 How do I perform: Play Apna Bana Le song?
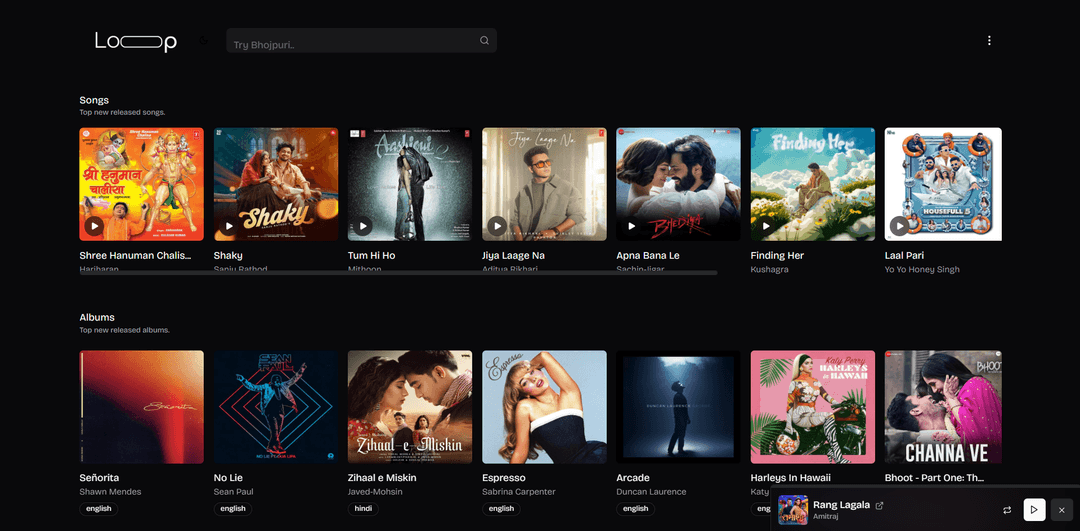click(631, 226)
